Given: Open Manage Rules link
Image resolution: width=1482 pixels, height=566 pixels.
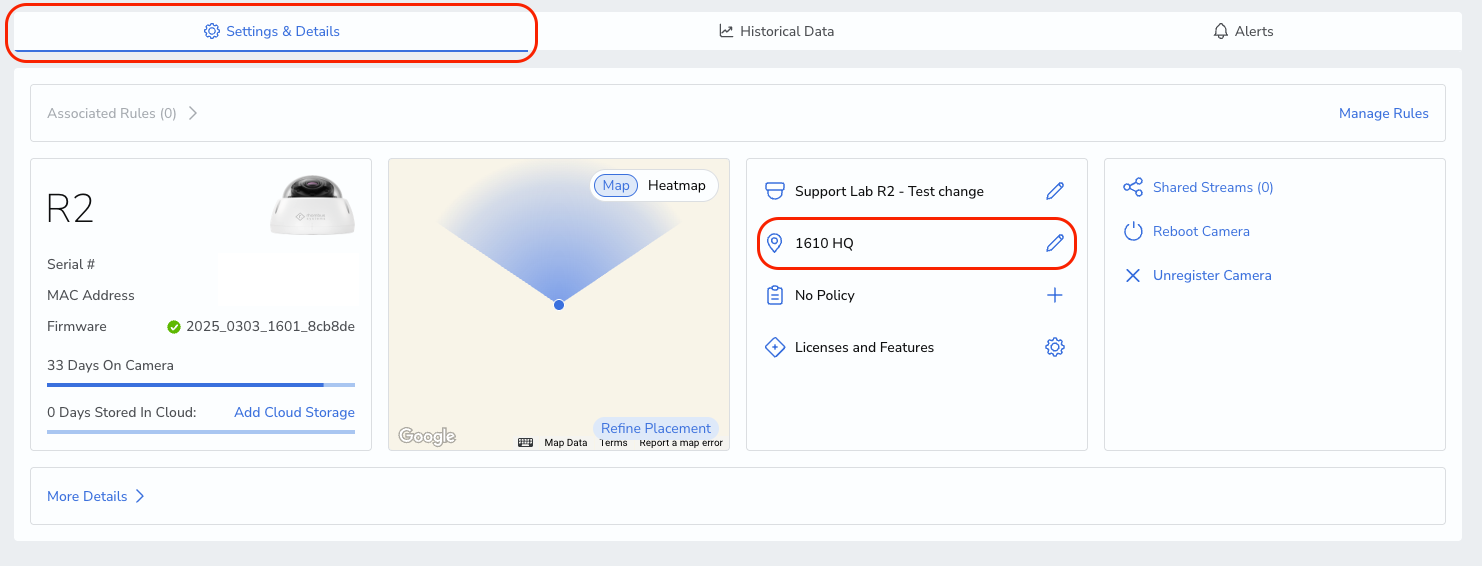Looking at the screenshot, I should [1384, 113].
